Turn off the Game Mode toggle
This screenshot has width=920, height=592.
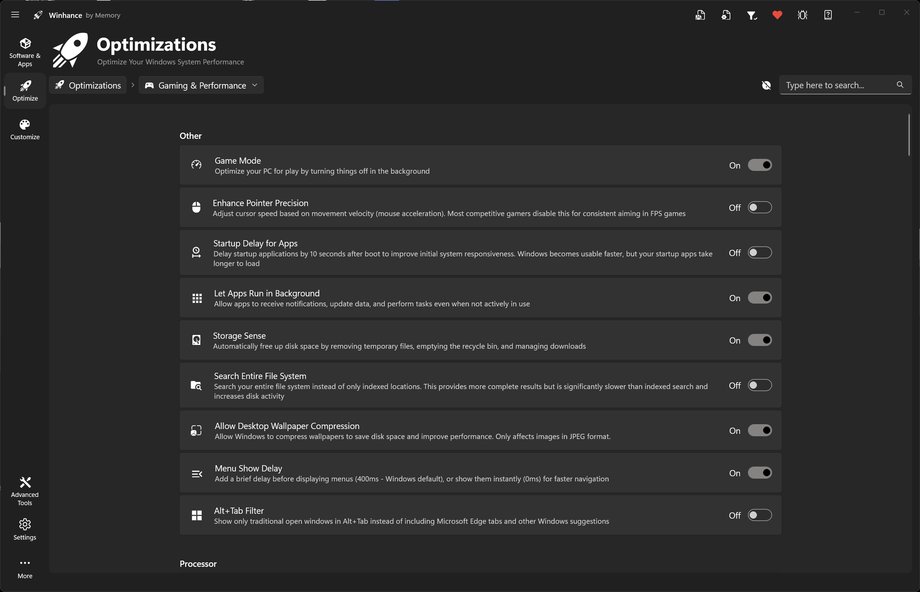759,165
